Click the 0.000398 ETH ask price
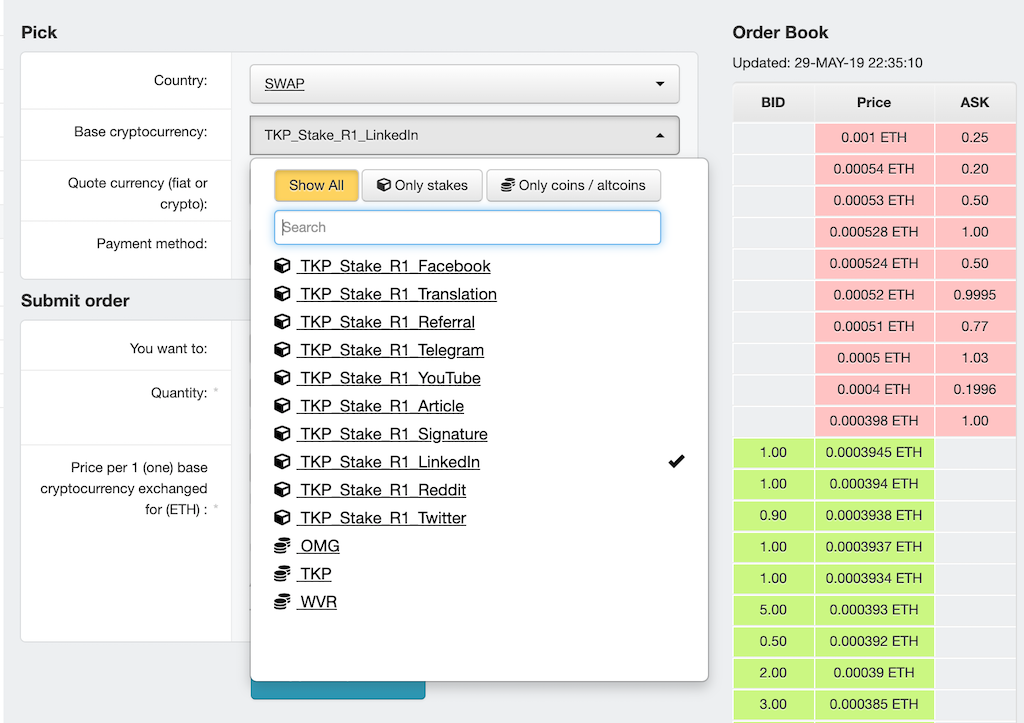 [x=874, y=421]
